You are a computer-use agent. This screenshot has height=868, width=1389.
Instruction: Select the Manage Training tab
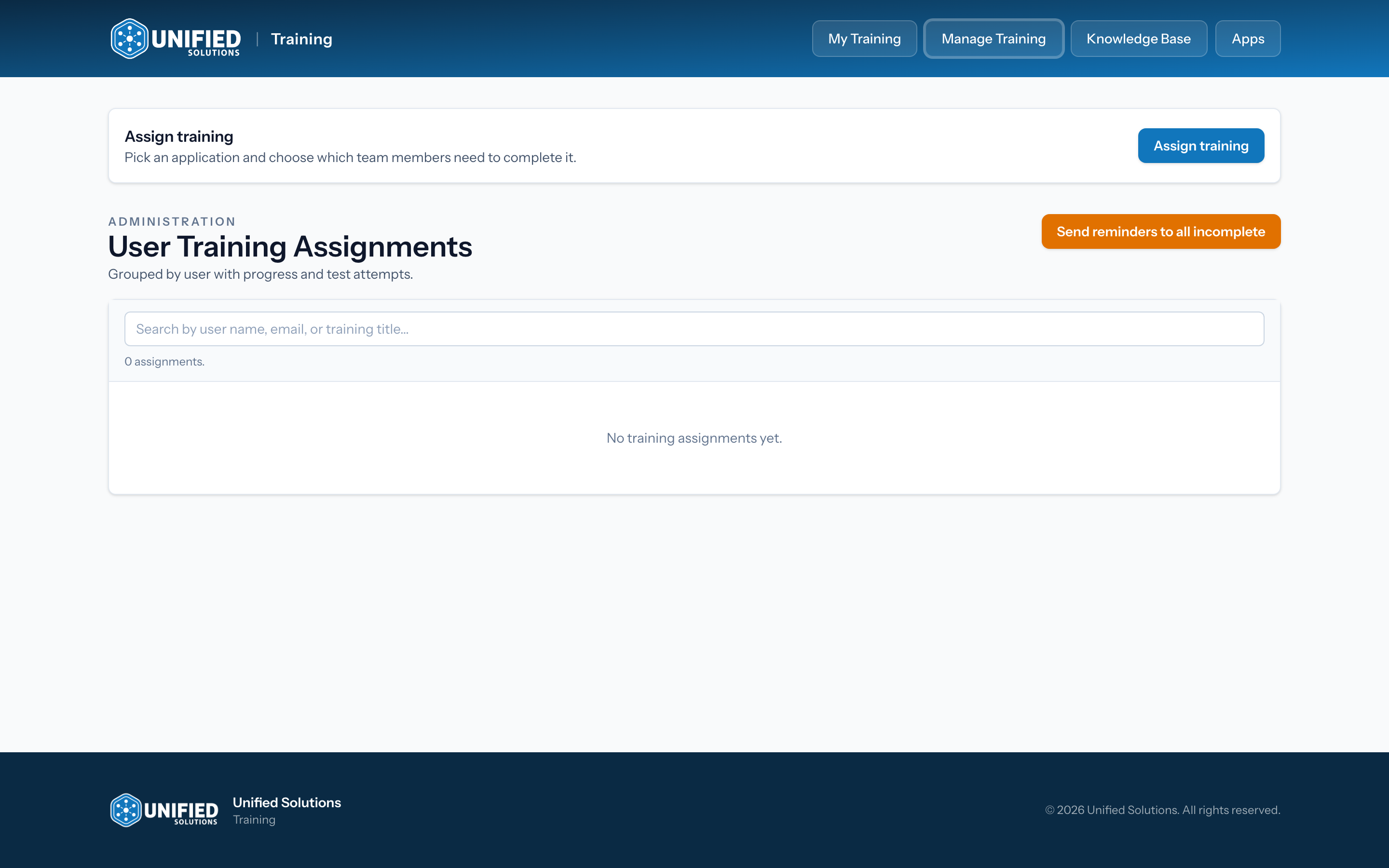994,39
